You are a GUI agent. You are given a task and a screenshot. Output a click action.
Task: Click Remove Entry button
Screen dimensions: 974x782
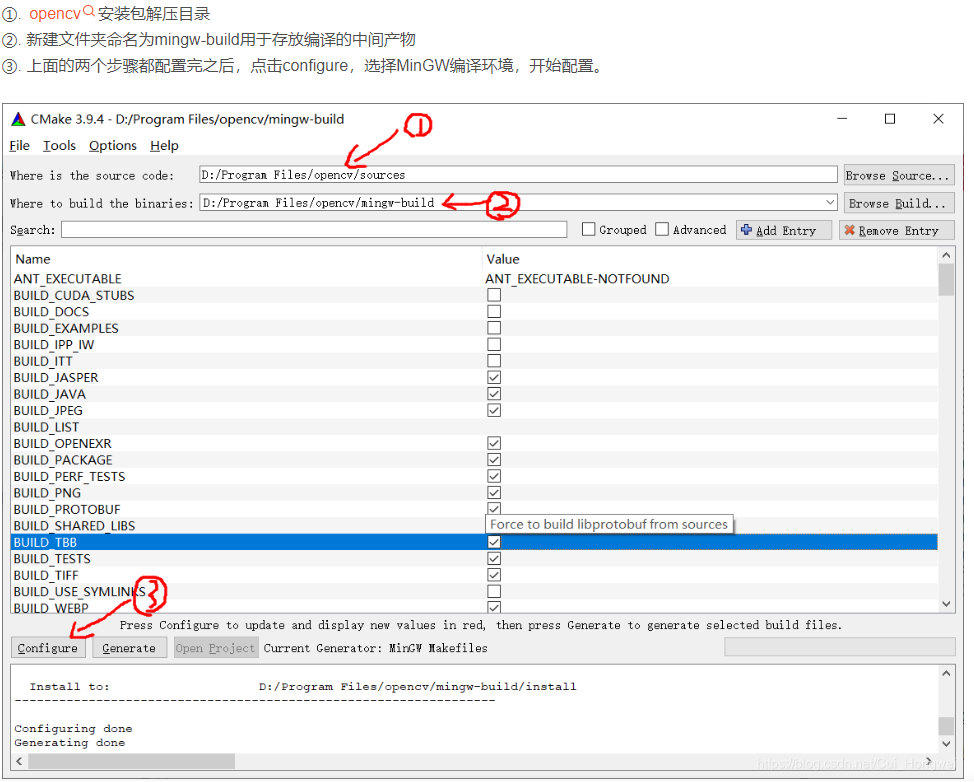click(896, 230)
